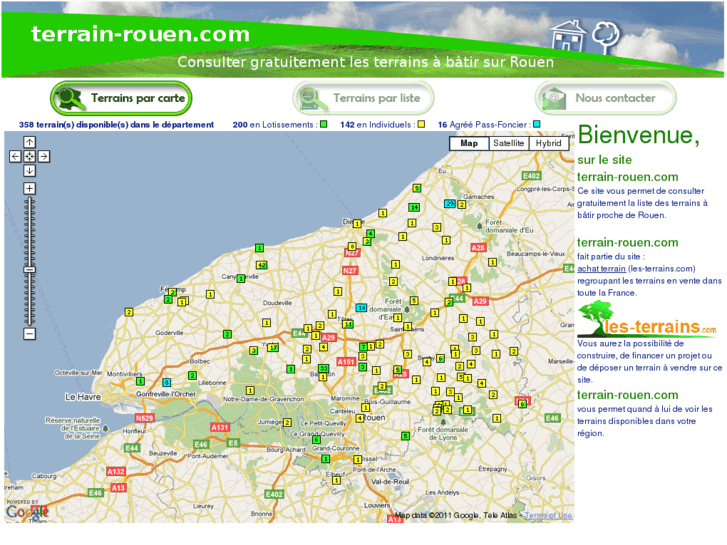This screenshot has height=545, width=727.
Task: Pan the map upward
Action: coord(29,142)
